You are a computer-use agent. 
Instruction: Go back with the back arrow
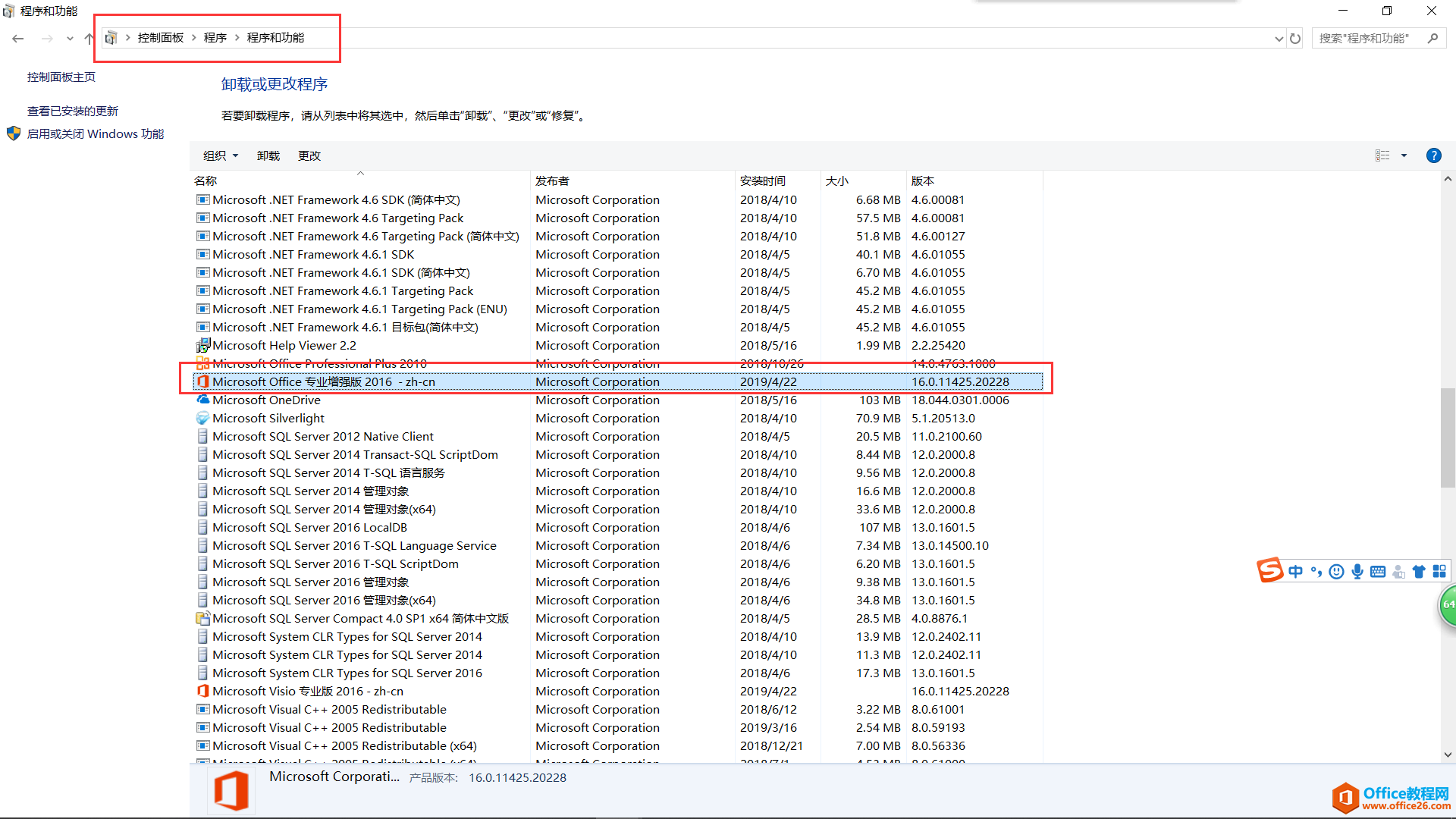tap(18, 38)
